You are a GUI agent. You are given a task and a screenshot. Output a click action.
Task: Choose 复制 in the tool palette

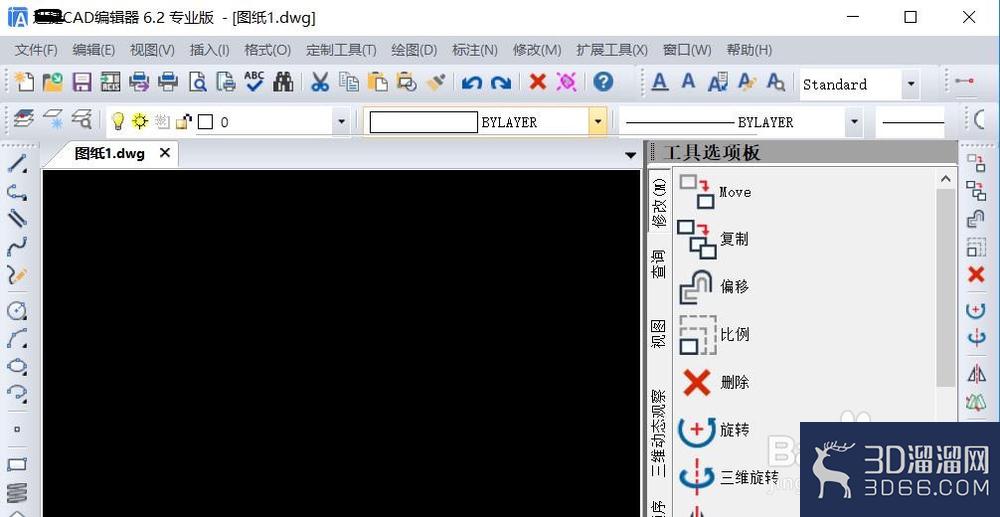coord(713,239)
